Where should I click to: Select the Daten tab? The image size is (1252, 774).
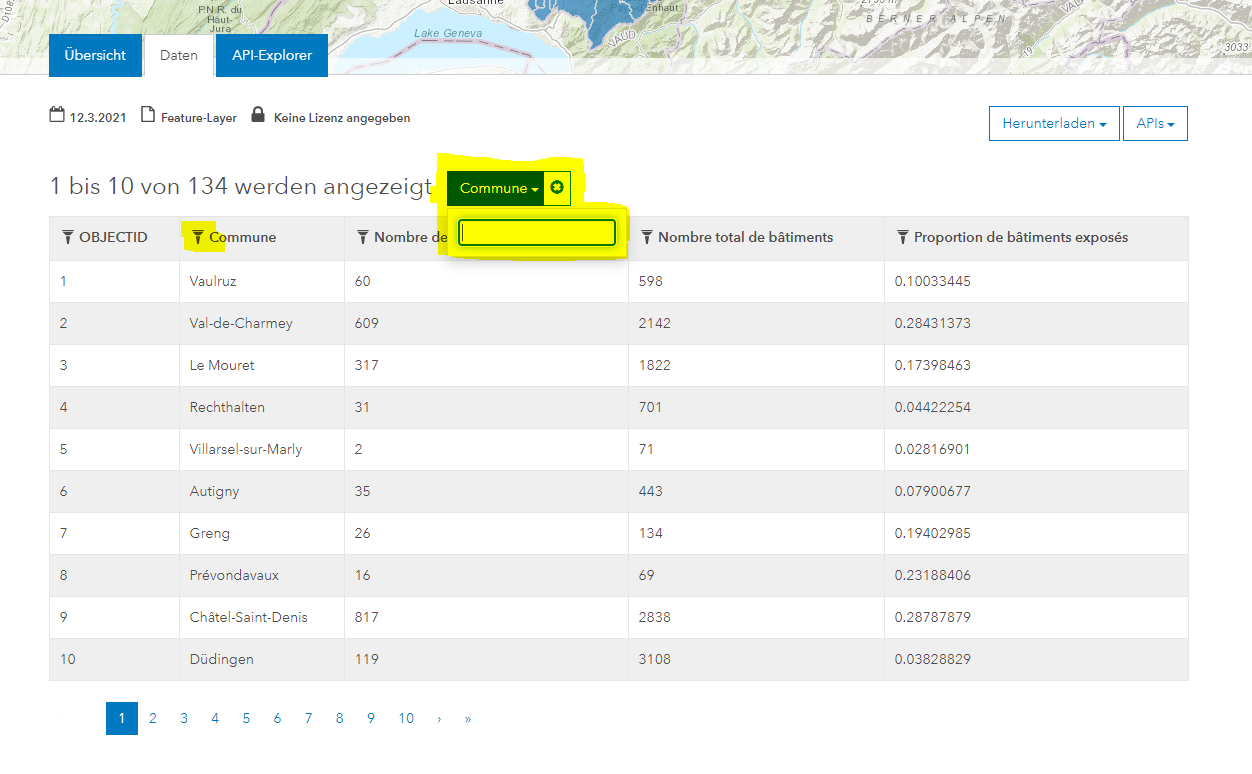click(179, 55)
